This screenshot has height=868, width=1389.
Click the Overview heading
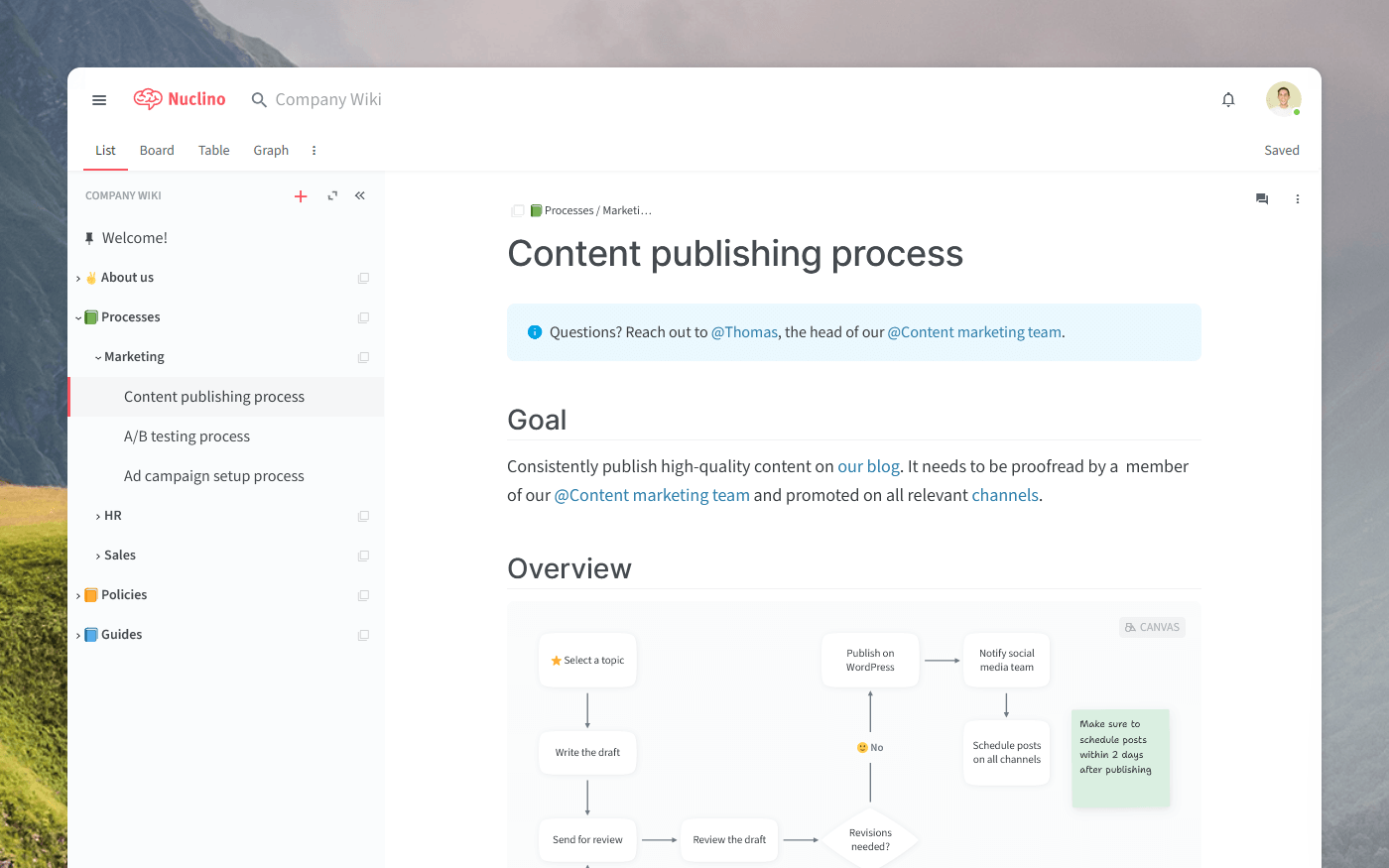tap(569, 568)
